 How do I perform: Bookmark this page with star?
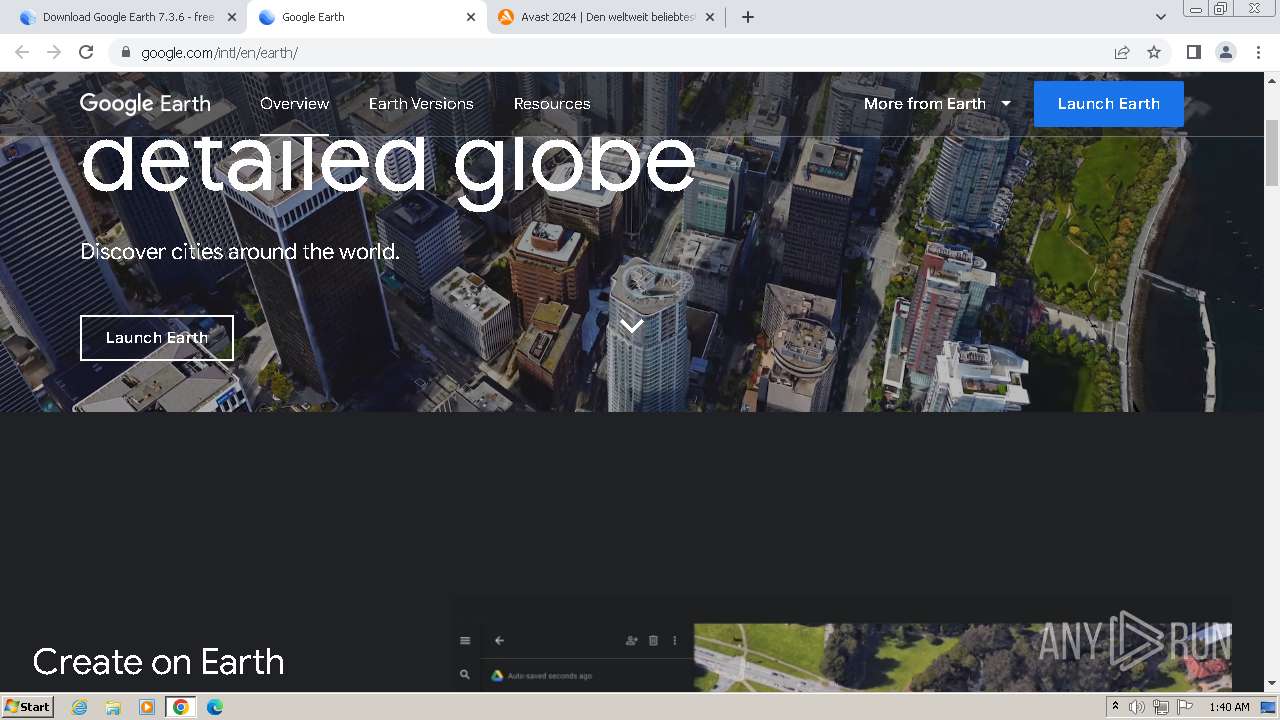(1154, 52)
